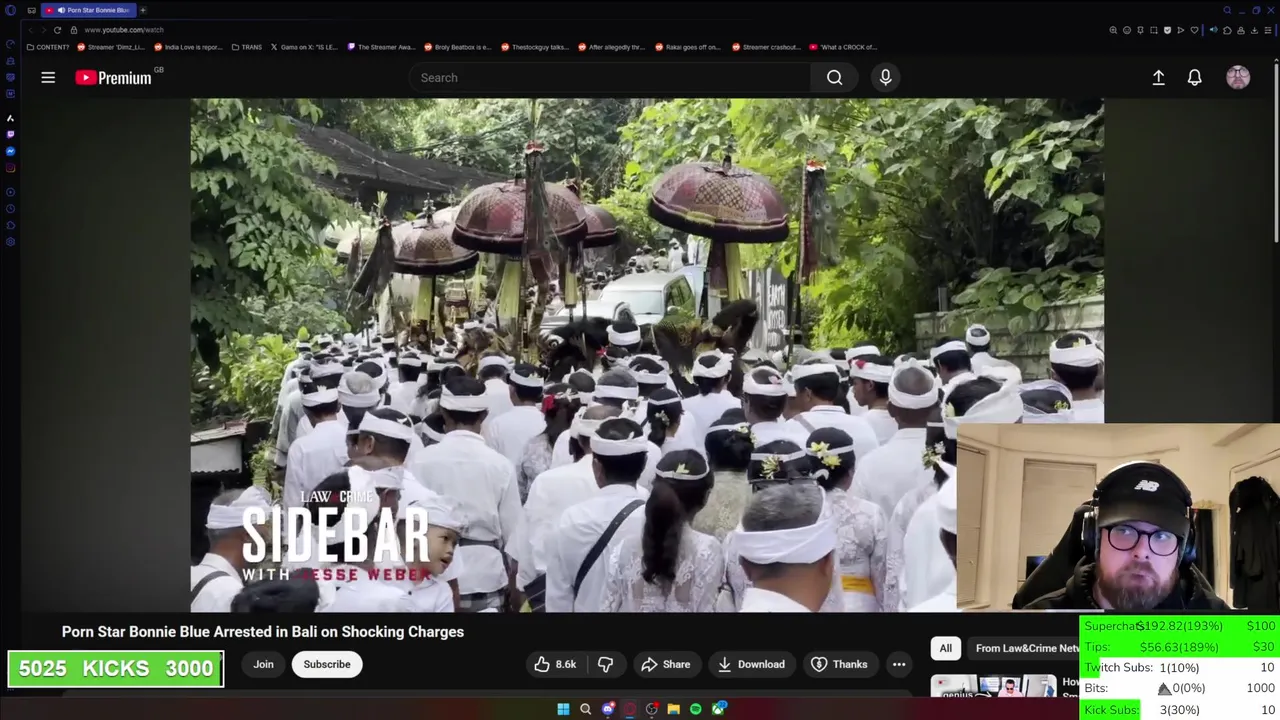The width and height of the screenshot is (1280, 720).
Task: Reload the page in the browser
Action: 57,30
